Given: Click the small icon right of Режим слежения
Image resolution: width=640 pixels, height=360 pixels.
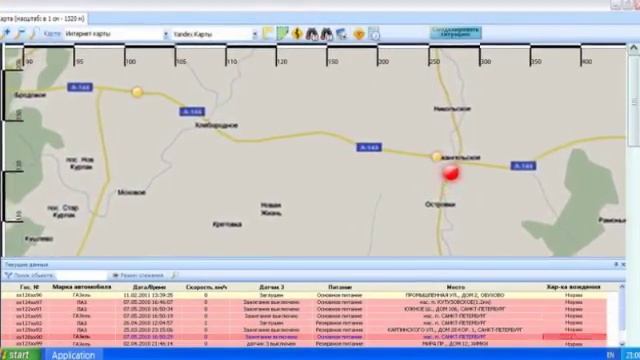Looking at the screenshot, I should [x=174, y=276].
